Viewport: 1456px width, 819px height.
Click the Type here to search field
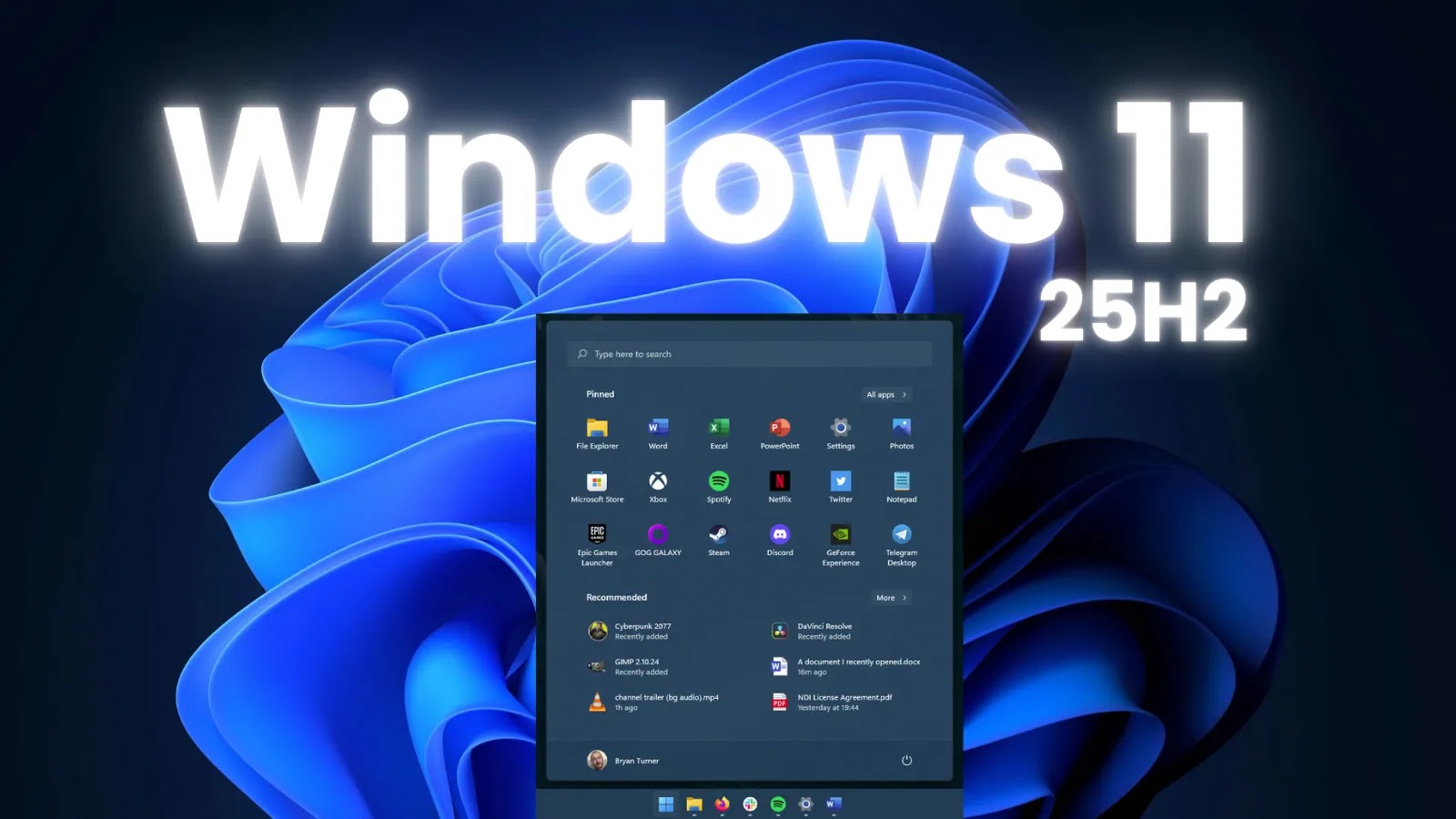[x=750, y=354]
